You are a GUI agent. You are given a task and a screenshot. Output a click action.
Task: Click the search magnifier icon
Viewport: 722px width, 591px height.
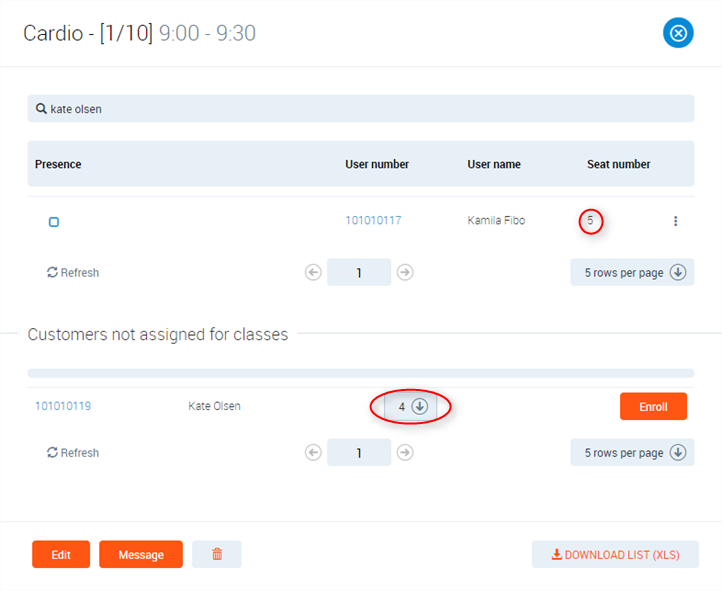pos(41,109)
